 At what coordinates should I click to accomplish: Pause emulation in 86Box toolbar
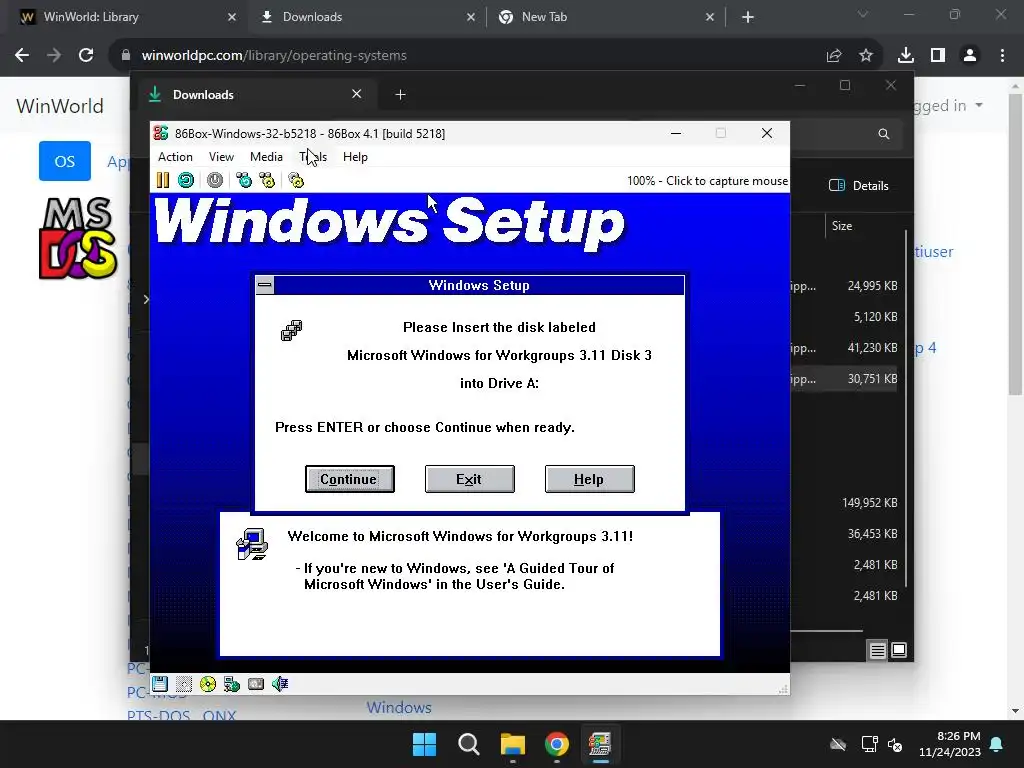[x=163, y=180]
